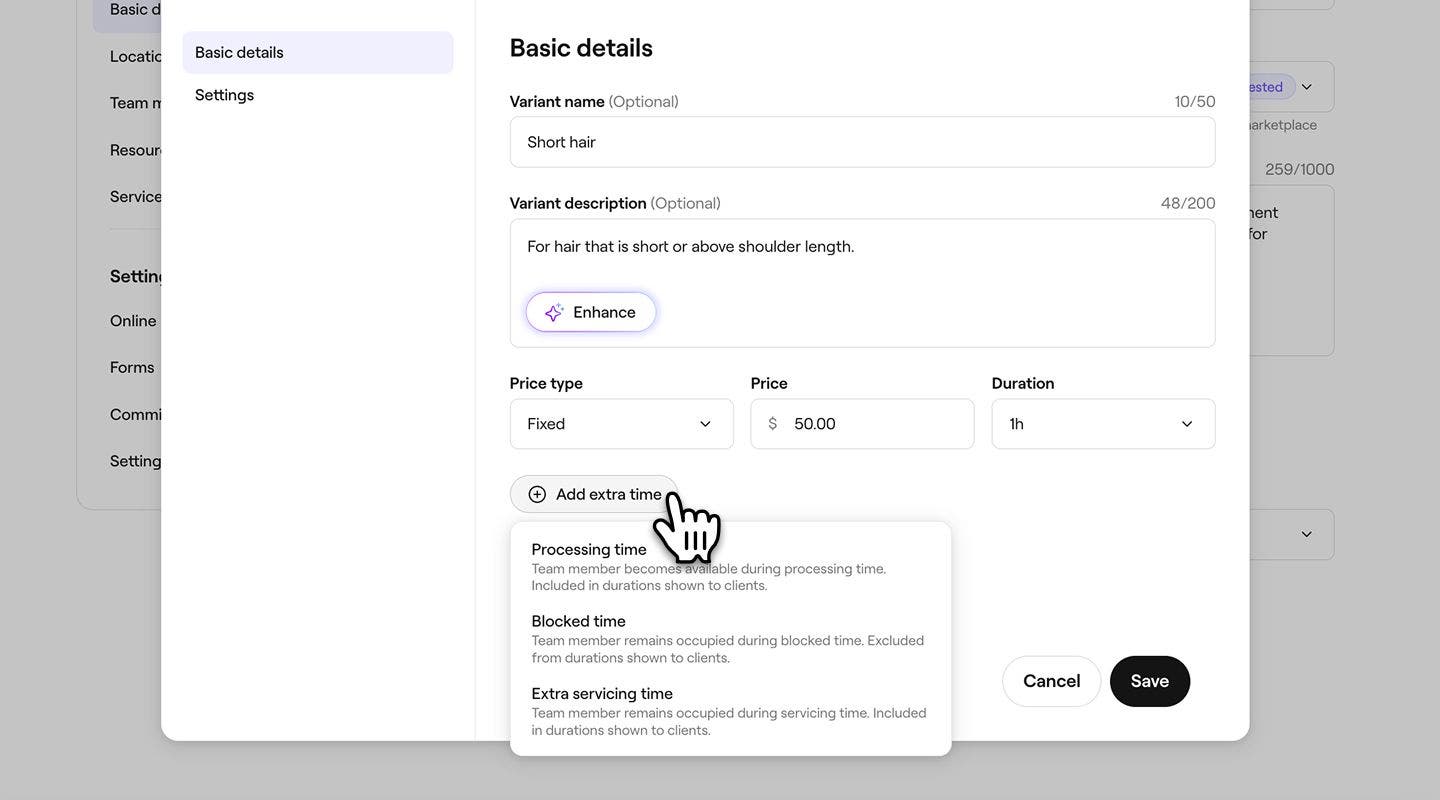Screen dimensions: 1440x800
Task: Focus the Variant description text area
Action: [862, 258]
